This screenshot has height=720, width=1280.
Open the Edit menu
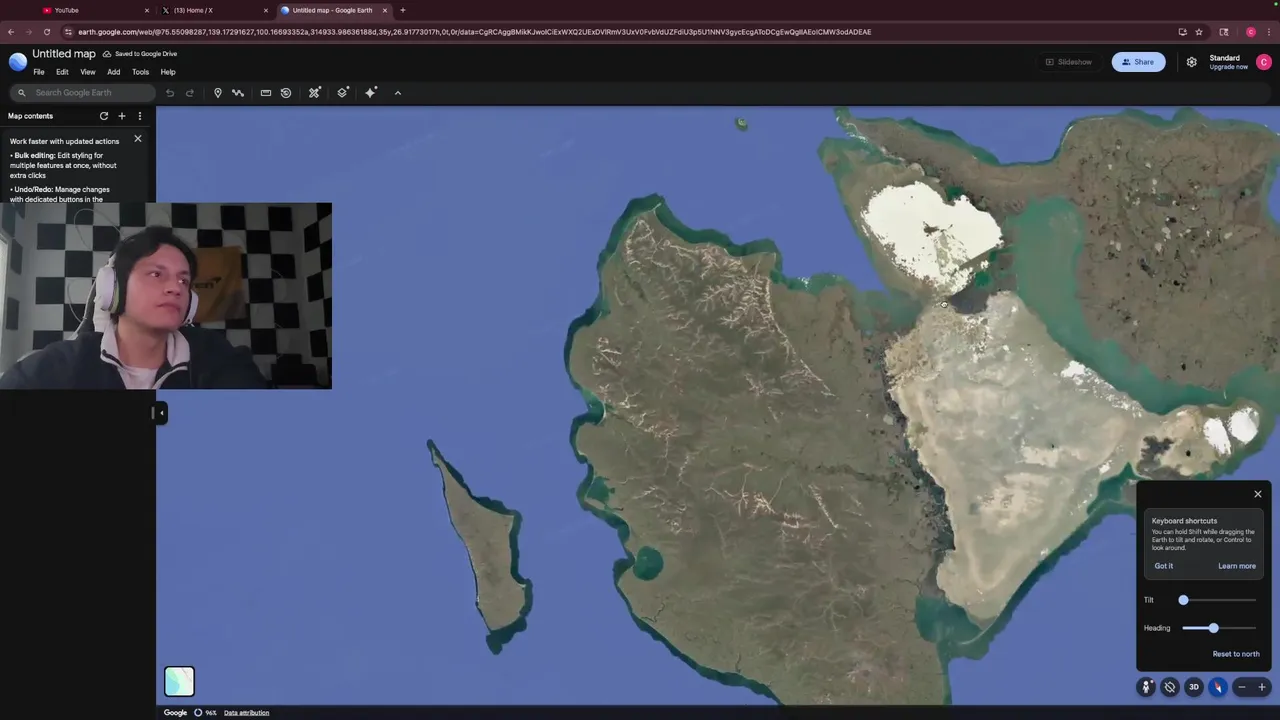pyautogui.click(x=62, y=72)
